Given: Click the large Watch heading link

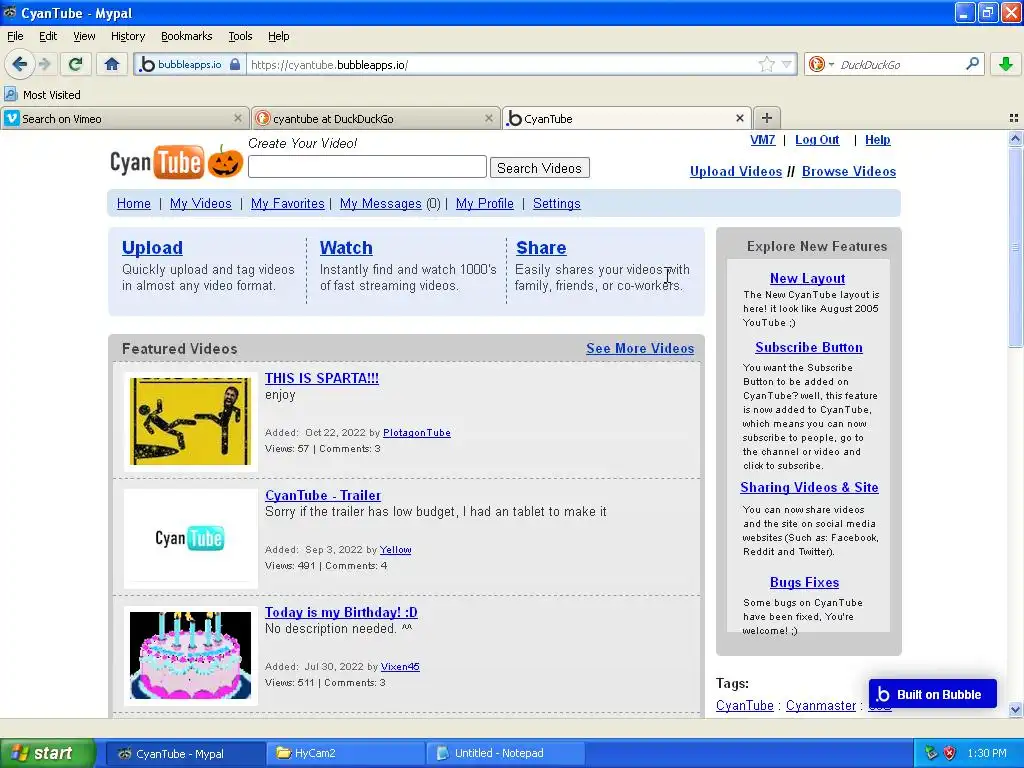Looking at the screenshot, I should point(346,248).
